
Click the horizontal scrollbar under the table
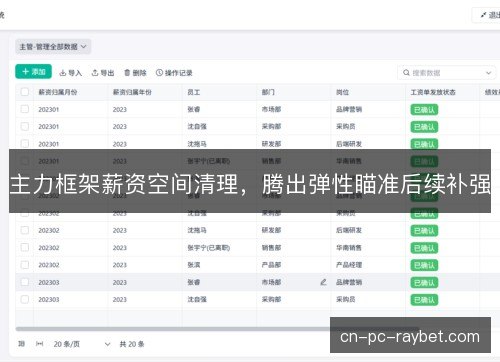pos(217,329)
